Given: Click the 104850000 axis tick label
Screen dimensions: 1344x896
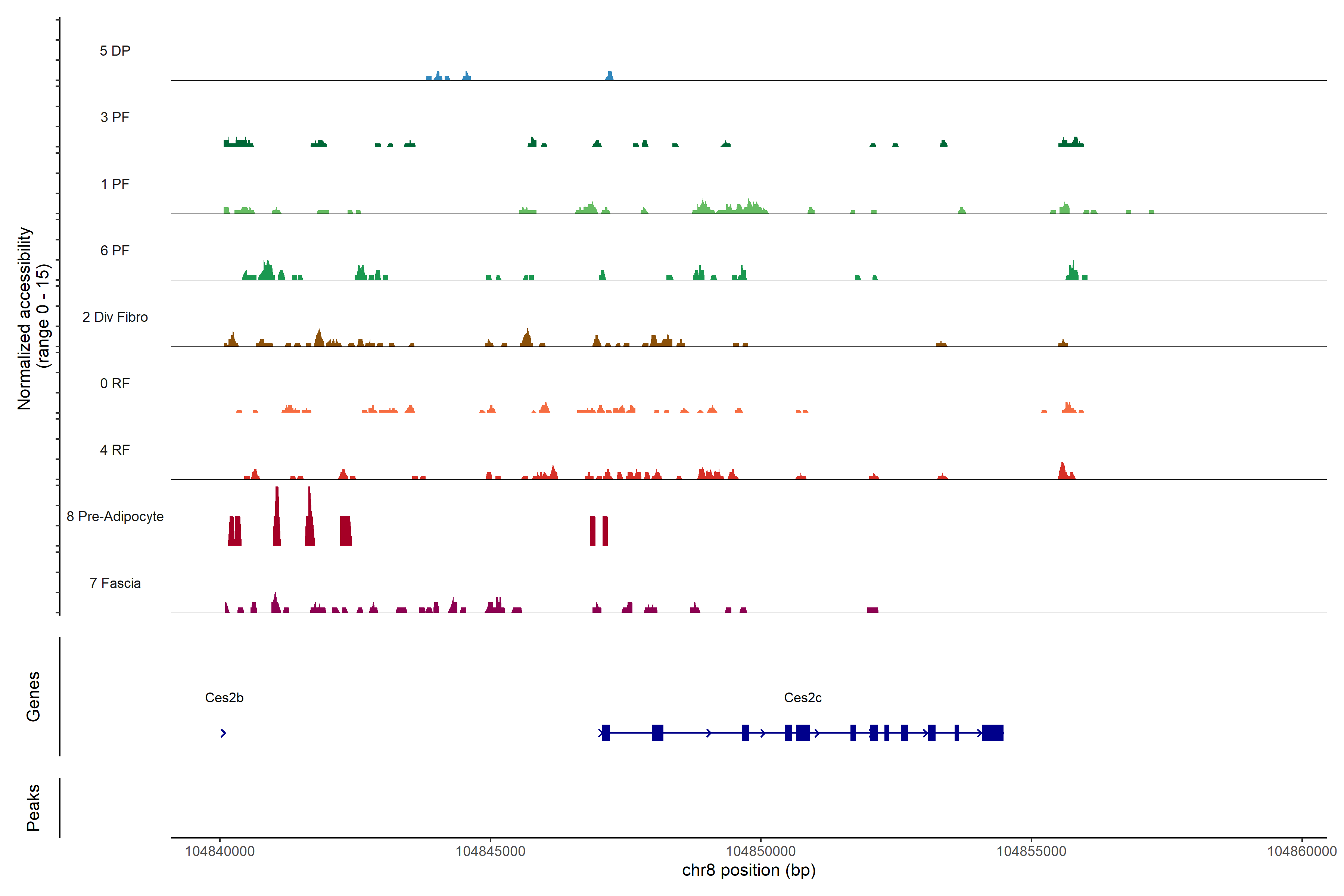Looking at the screenshot, I should pyautogui.click(x=760, y=851).
